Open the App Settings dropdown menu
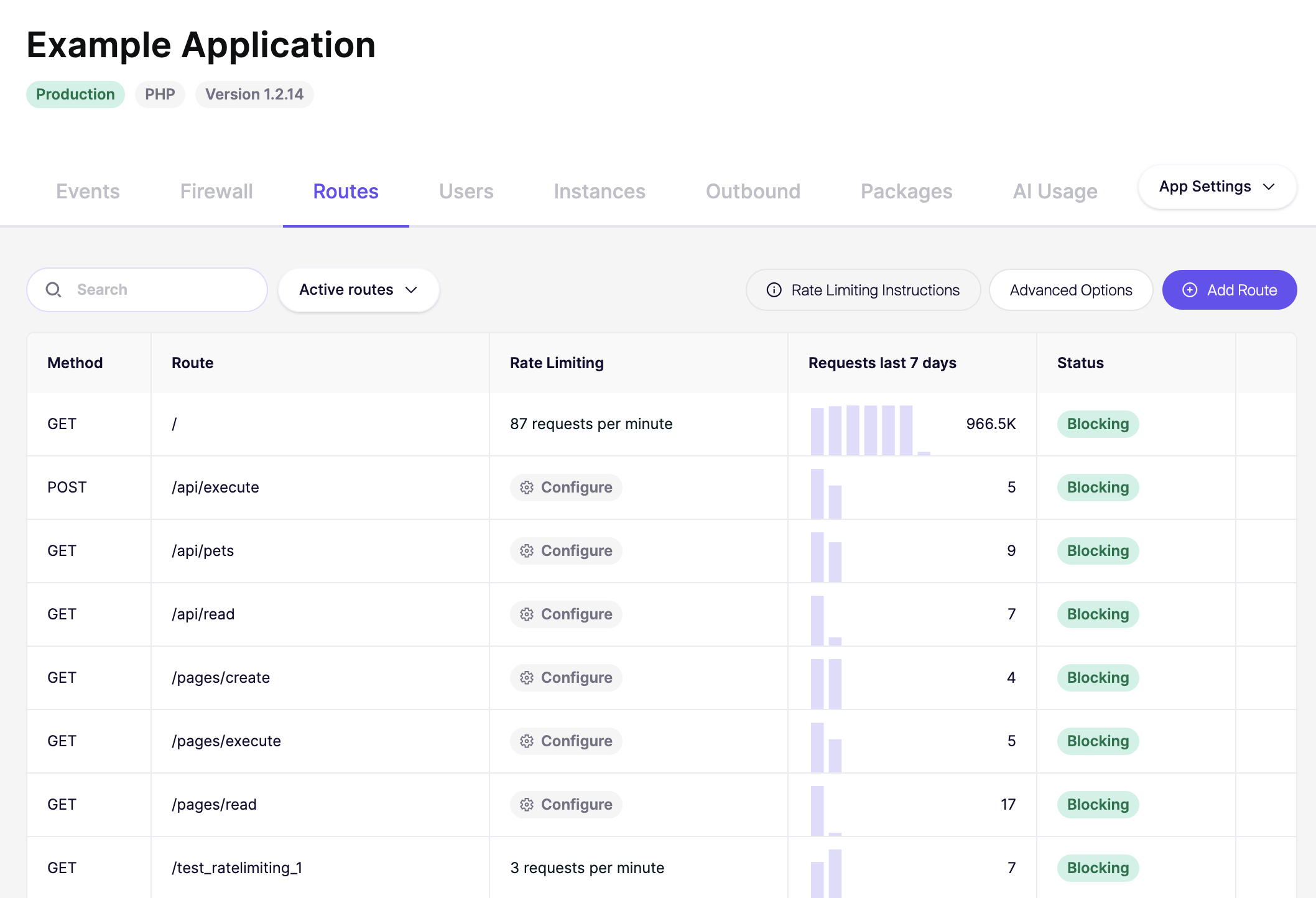The height and width of the screenshot is (898, 1316). pos(1217,187)
